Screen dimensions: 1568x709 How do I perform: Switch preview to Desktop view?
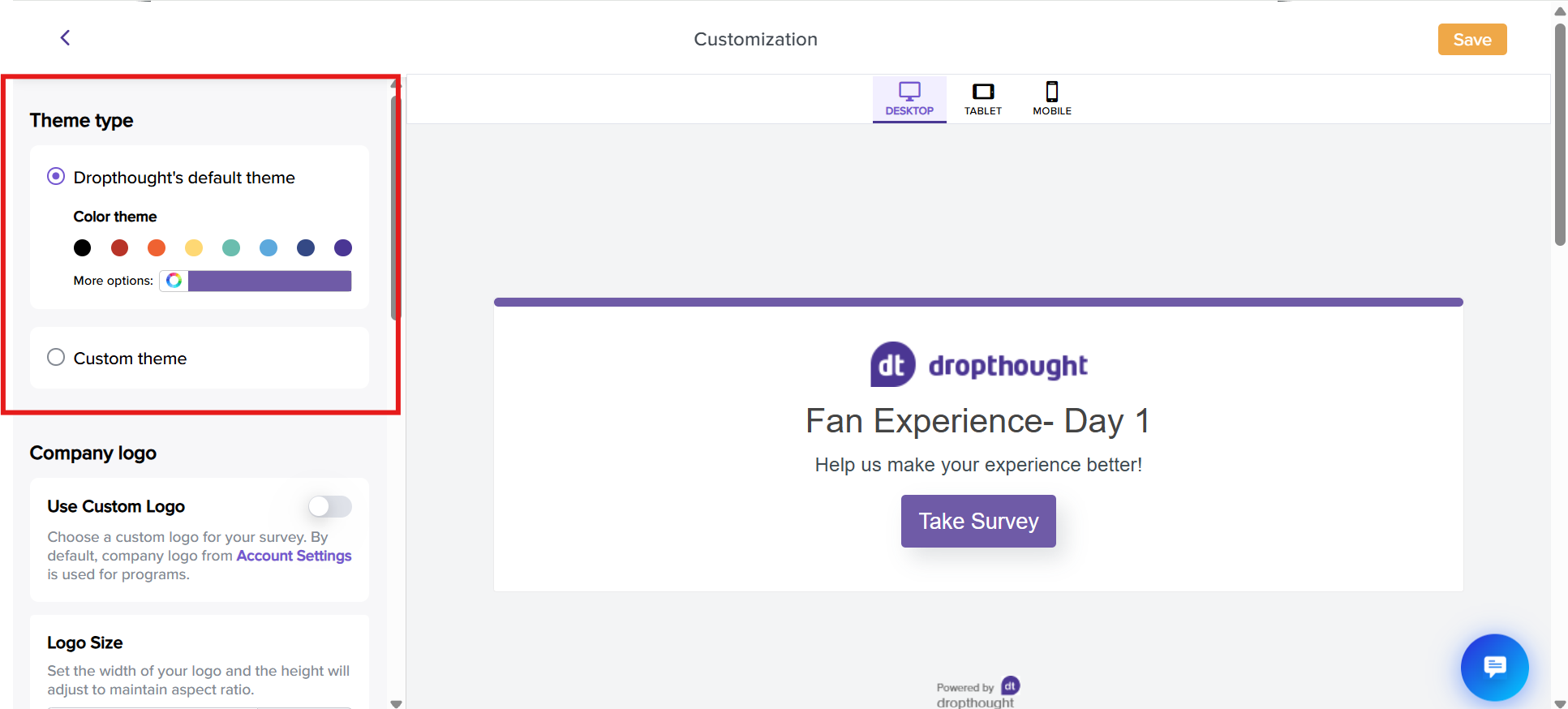(909, 99)
